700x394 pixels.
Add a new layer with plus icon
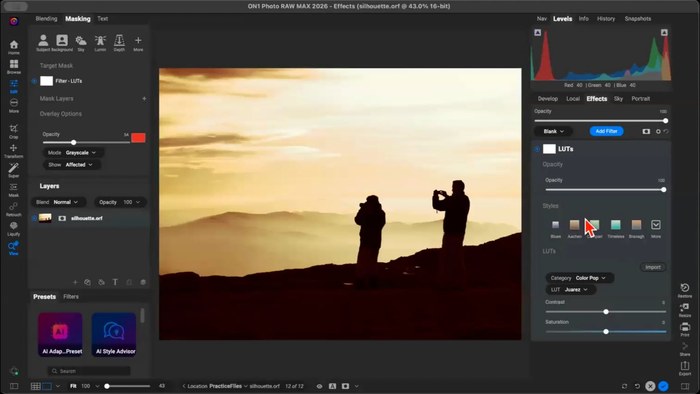point(75,282)
